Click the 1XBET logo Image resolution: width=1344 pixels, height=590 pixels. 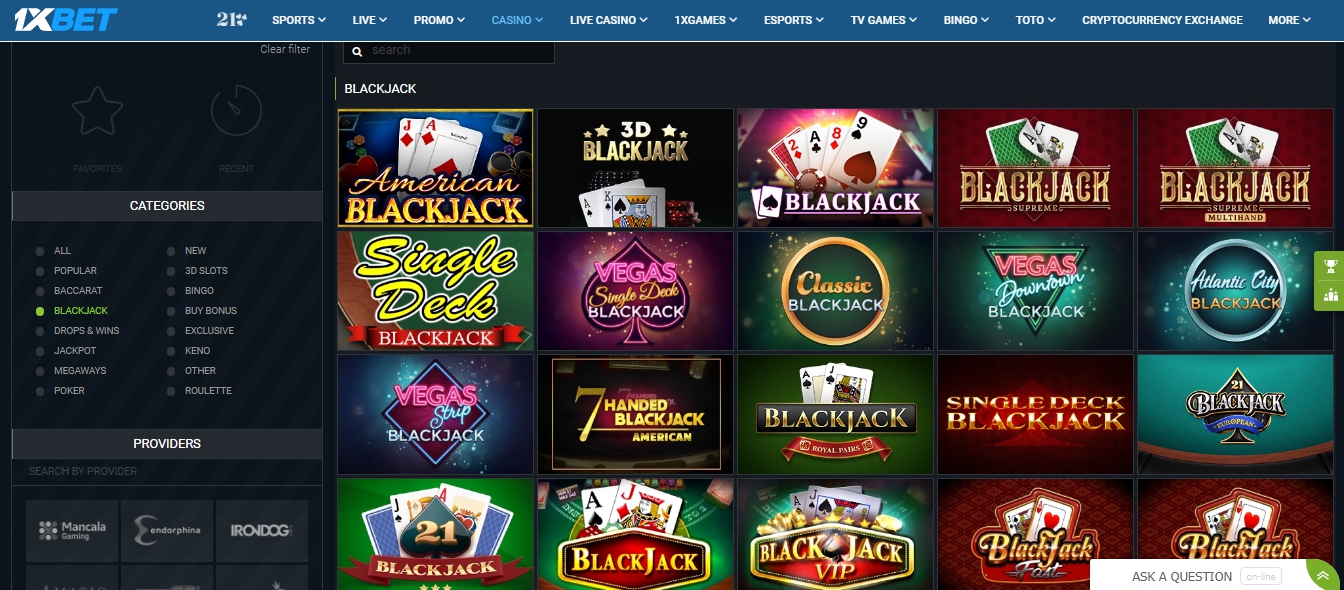pos(65,19)
